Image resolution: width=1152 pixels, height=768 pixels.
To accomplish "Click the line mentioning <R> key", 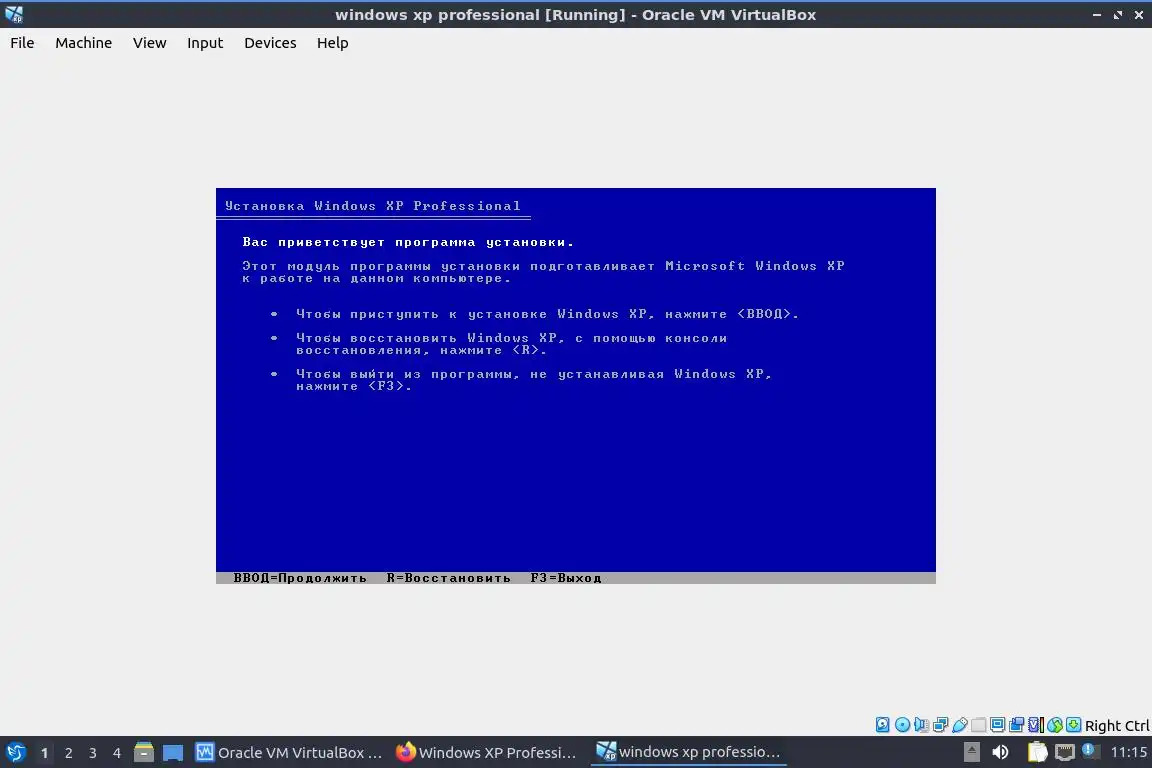I will [511, 344].
